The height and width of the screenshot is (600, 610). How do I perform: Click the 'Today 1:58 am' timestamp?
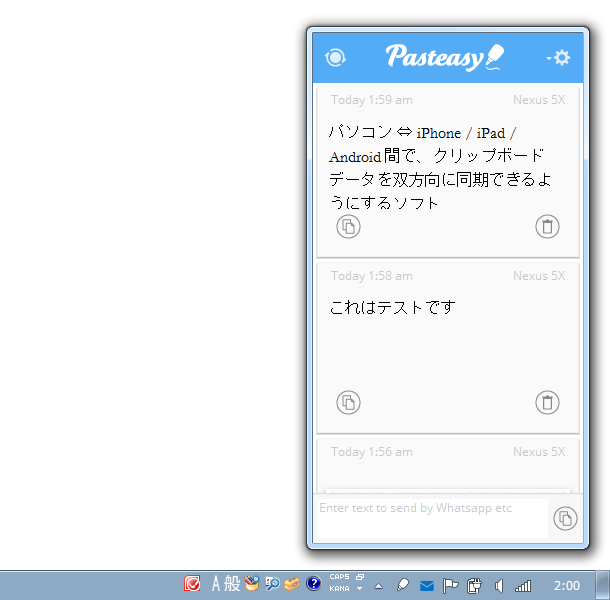pos(372,276)
